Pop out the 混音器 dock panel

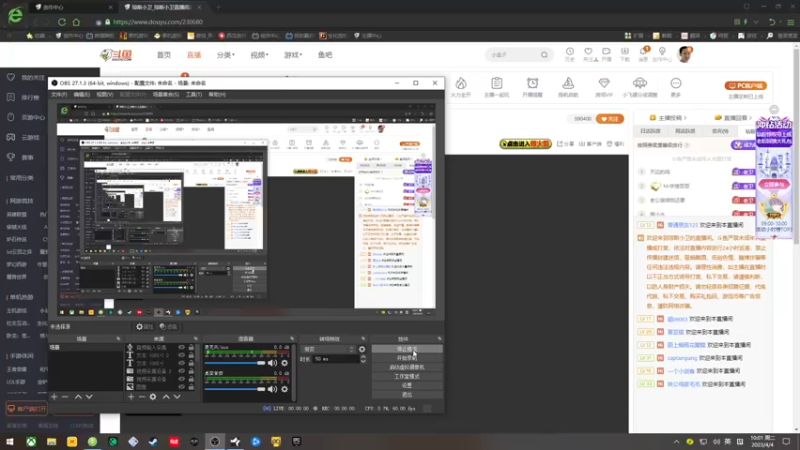292,339
